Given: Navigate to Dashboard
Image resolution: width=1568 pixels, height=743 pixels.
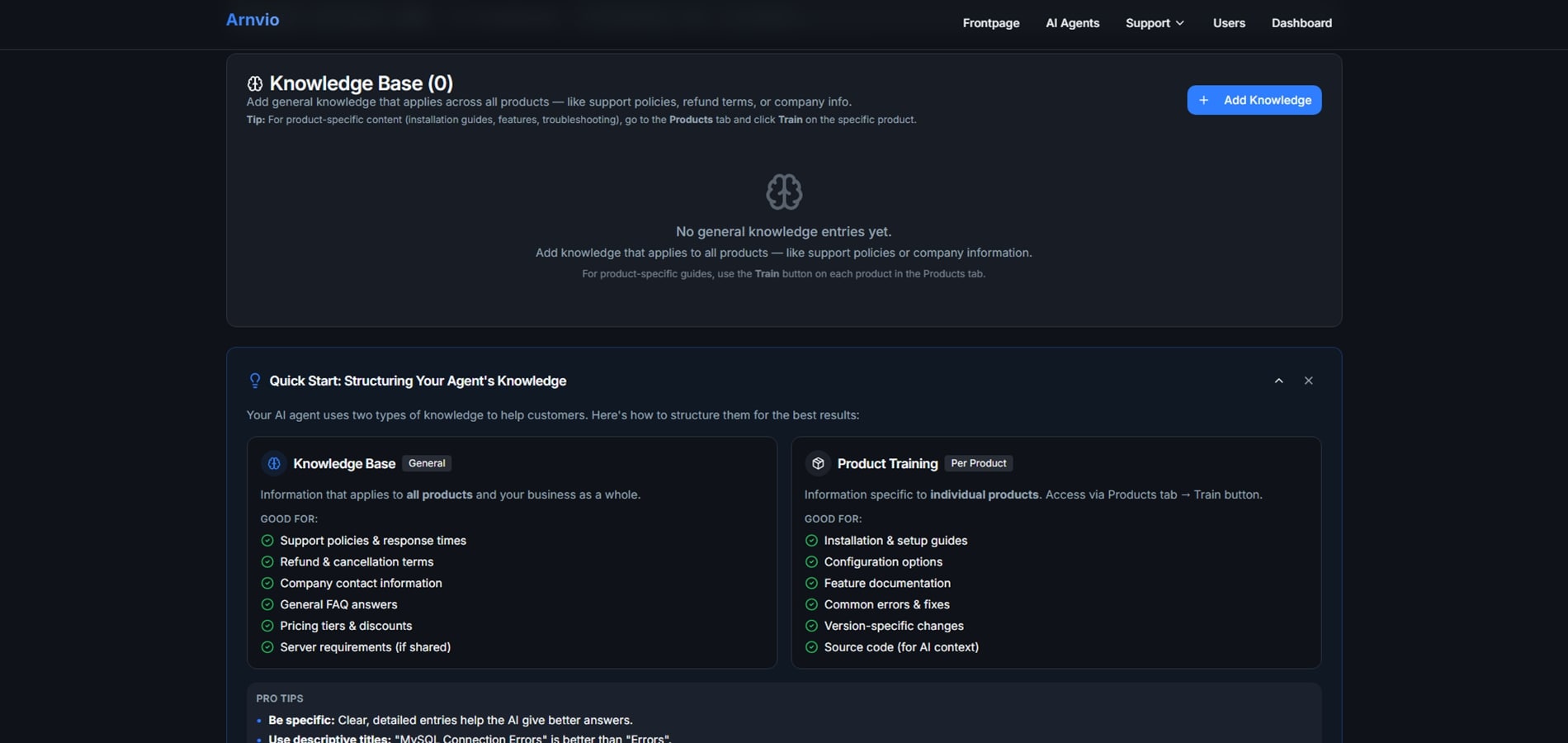Looking at the screenshot, I should 1301,23.
